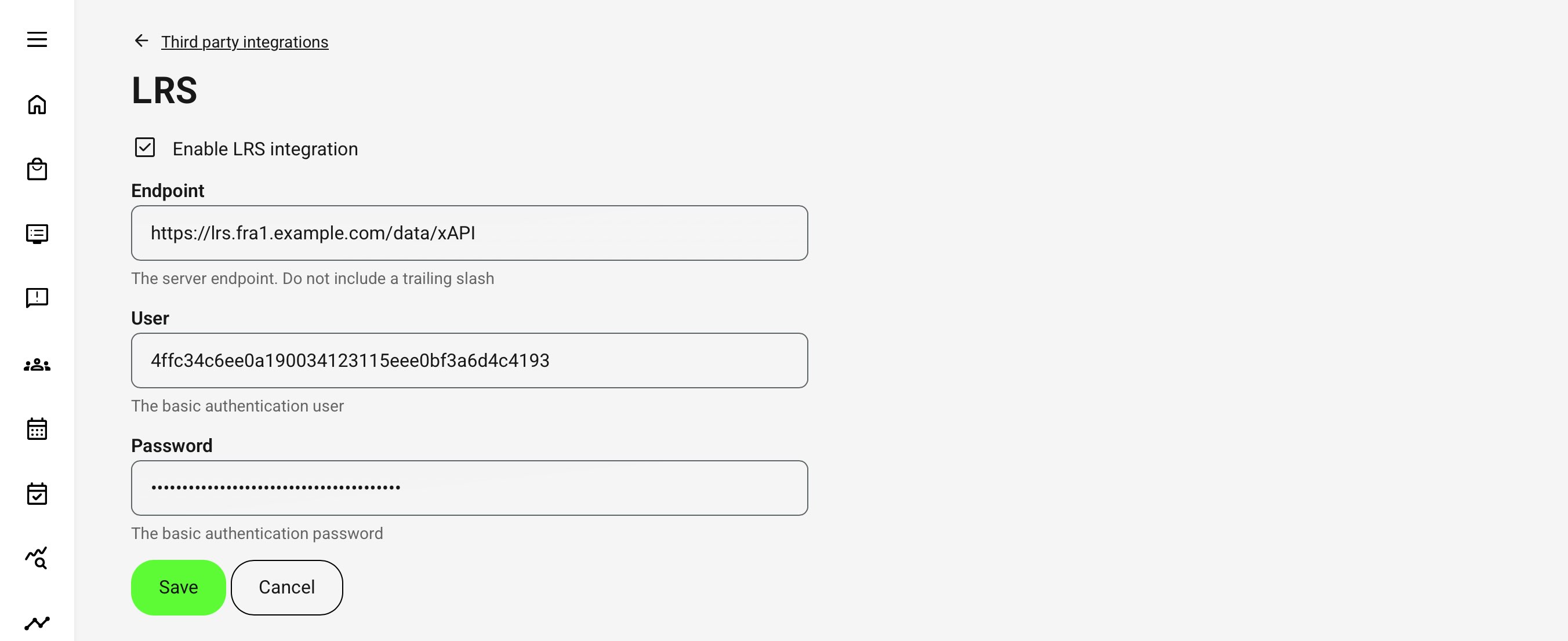Open the Third party integrations link
This screenshot has width=1568, height=641.
(x=244, y=42)
